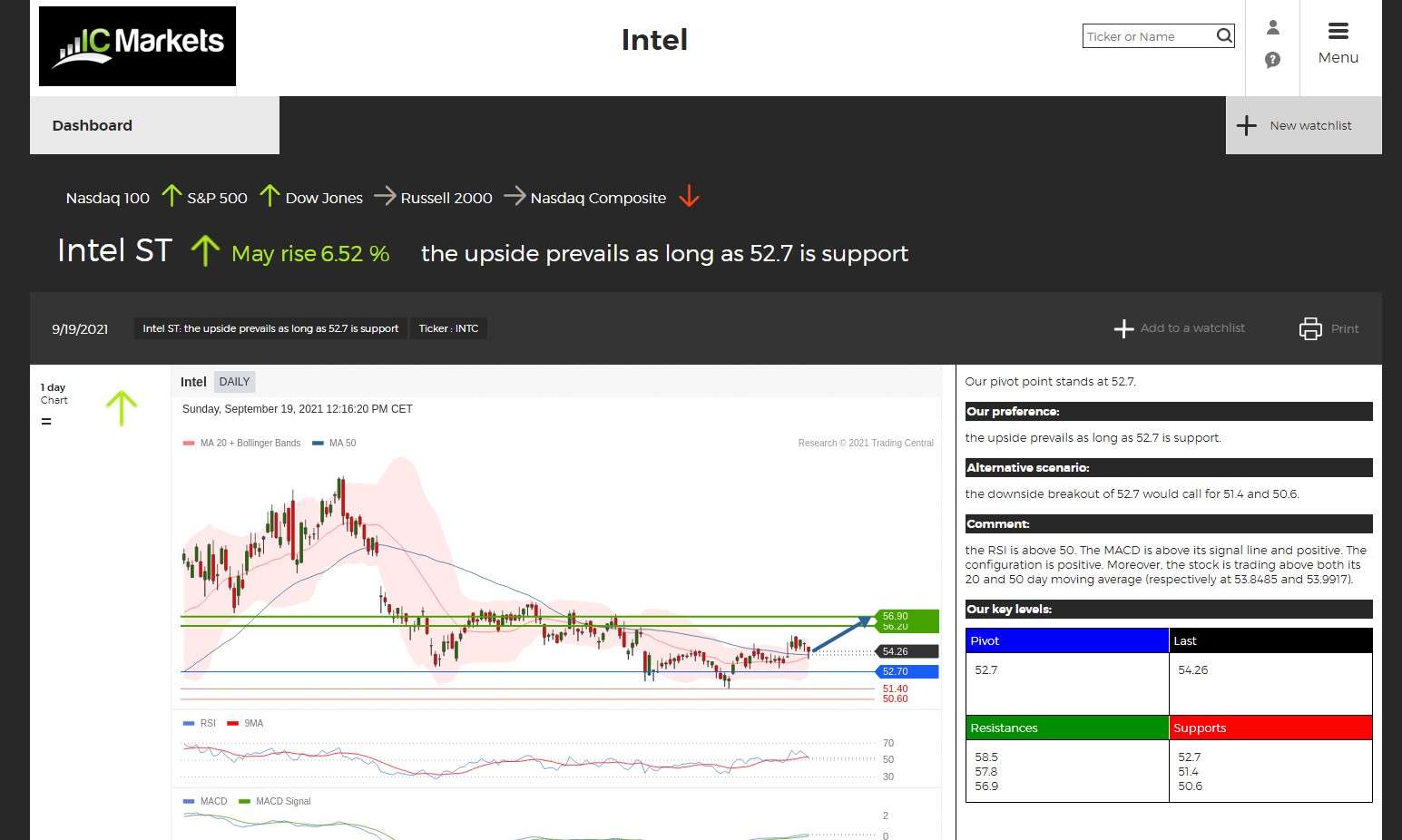Viewport: 1402px width, 840px height.
Task: Click the MA 50 legend entry
Action: 334,443
